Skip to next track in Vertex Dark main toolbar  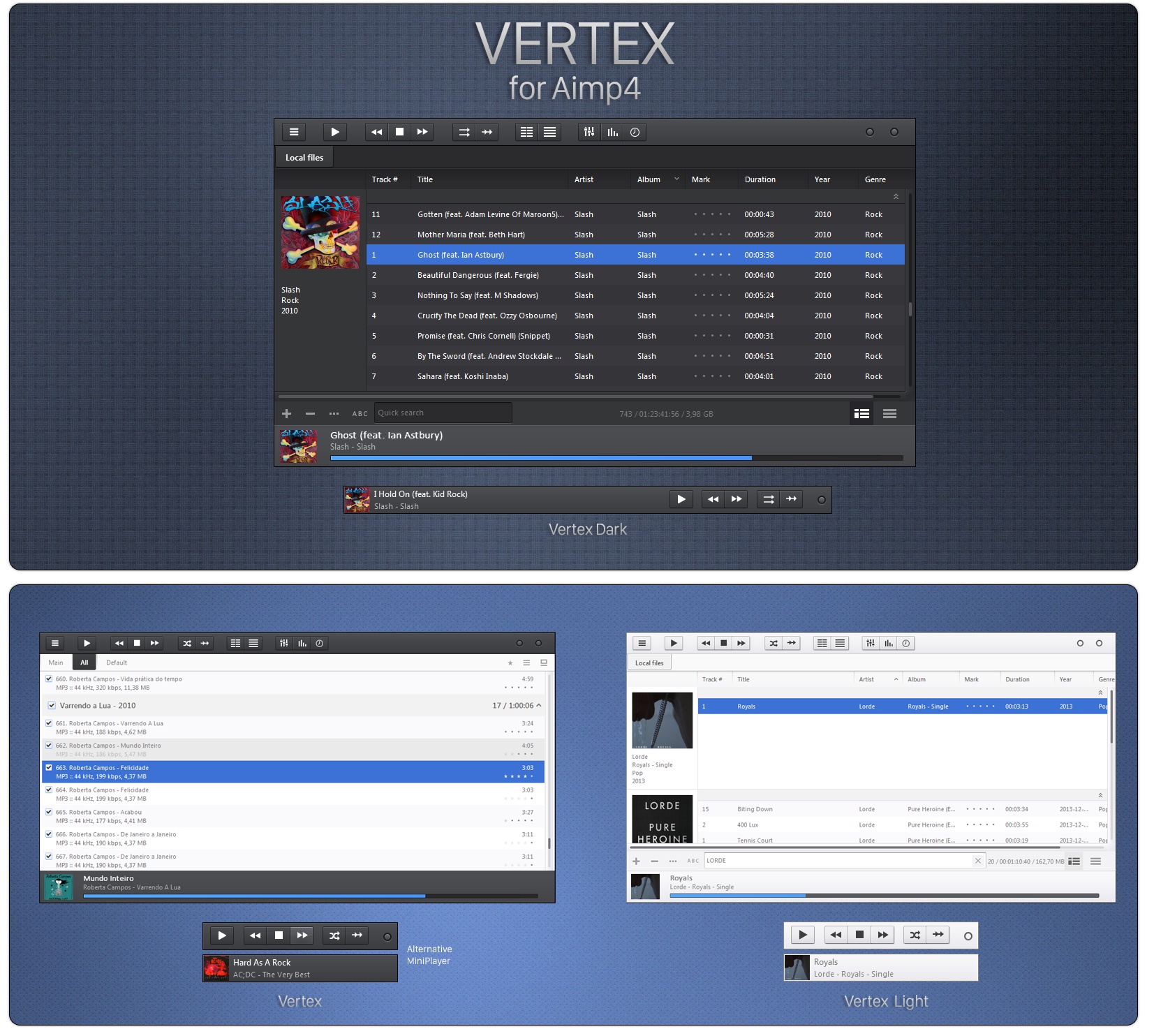[x=422, y=132]
